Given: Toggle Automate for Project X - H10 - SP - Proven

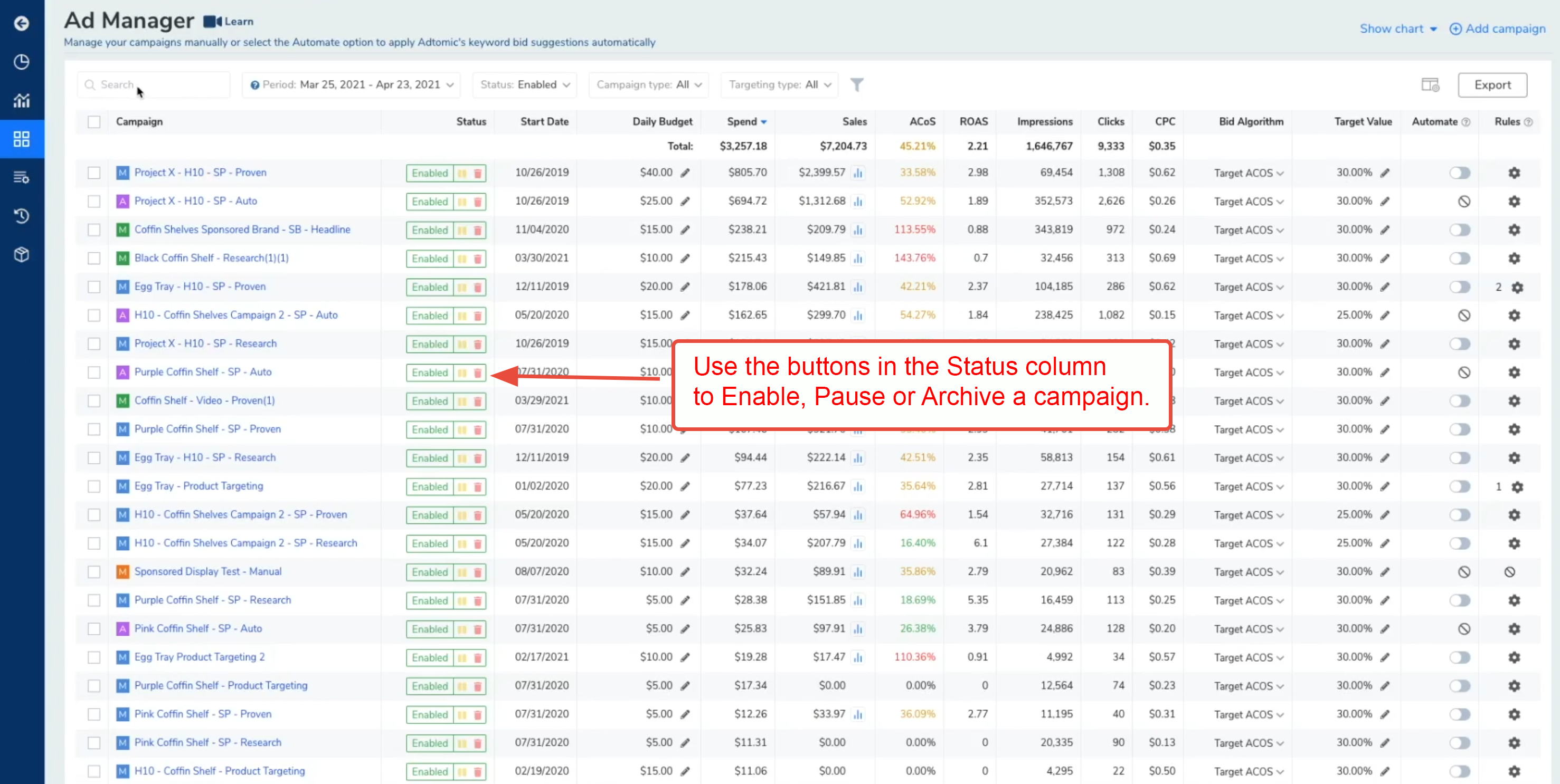Looking at the screenshot, I should coord(1460,173).
